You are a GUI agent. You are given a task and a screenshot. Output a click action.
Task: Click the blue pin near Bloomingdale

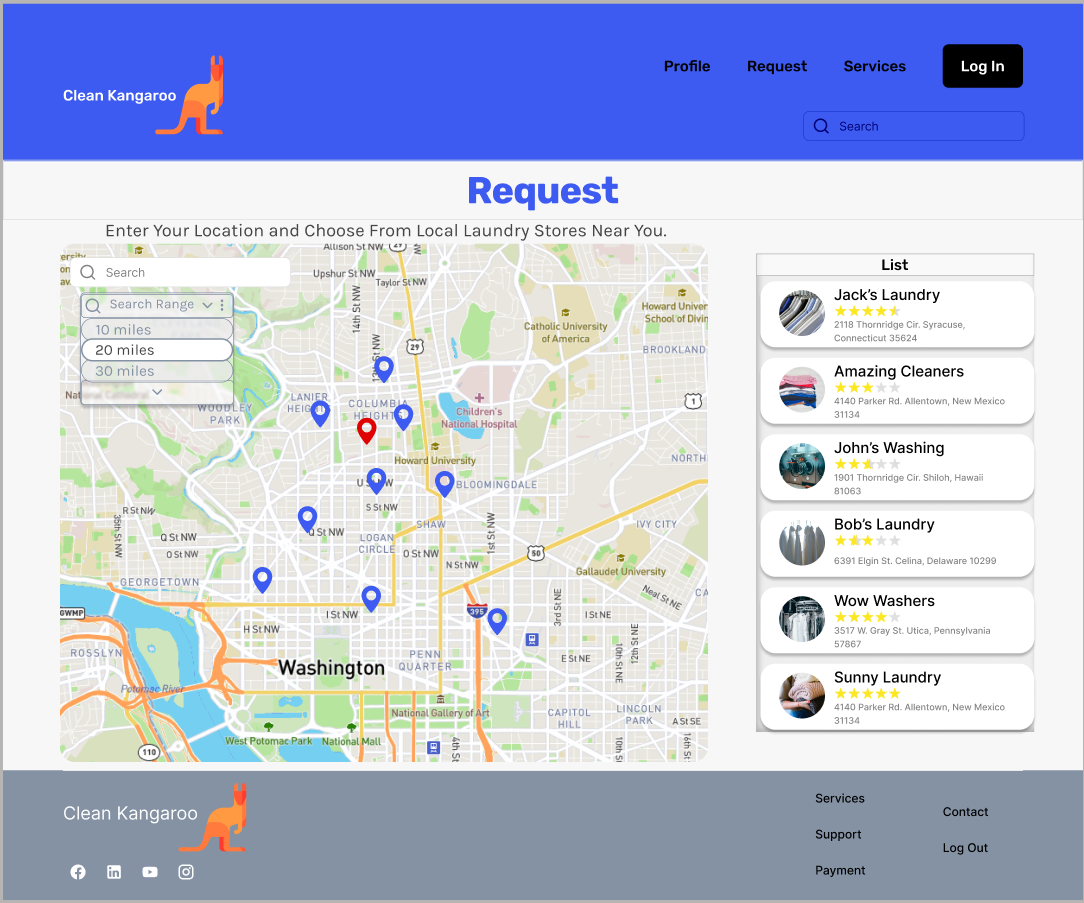(445, 484)
